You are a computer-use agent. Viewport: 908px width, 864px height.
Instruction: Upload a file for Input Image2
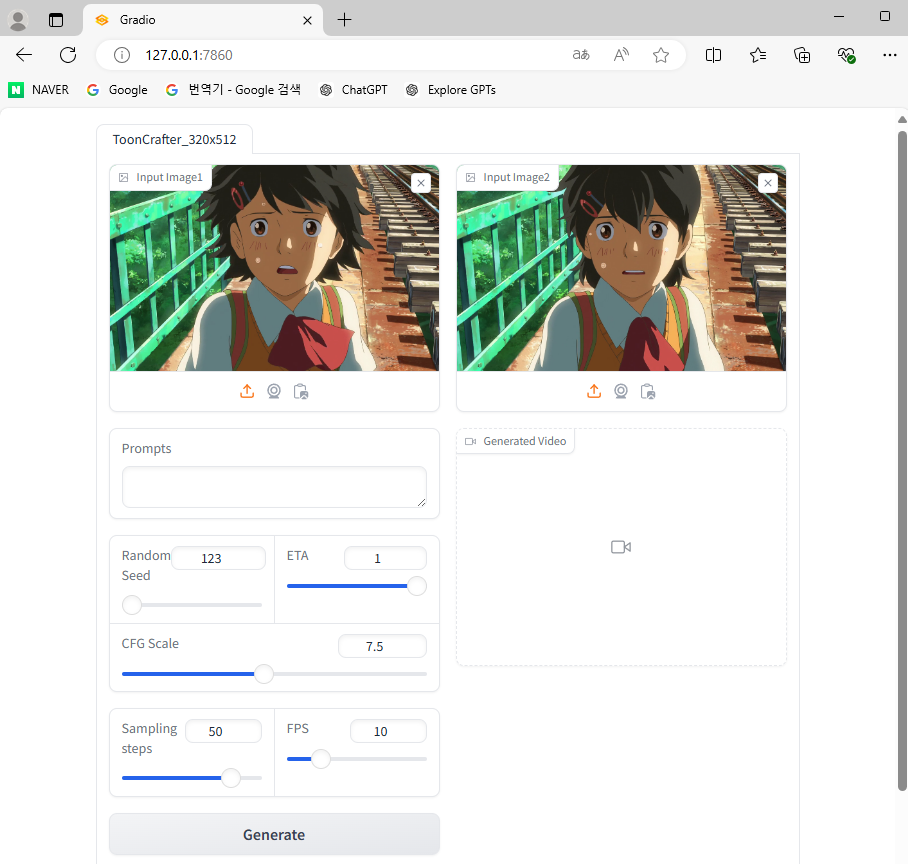594,391
